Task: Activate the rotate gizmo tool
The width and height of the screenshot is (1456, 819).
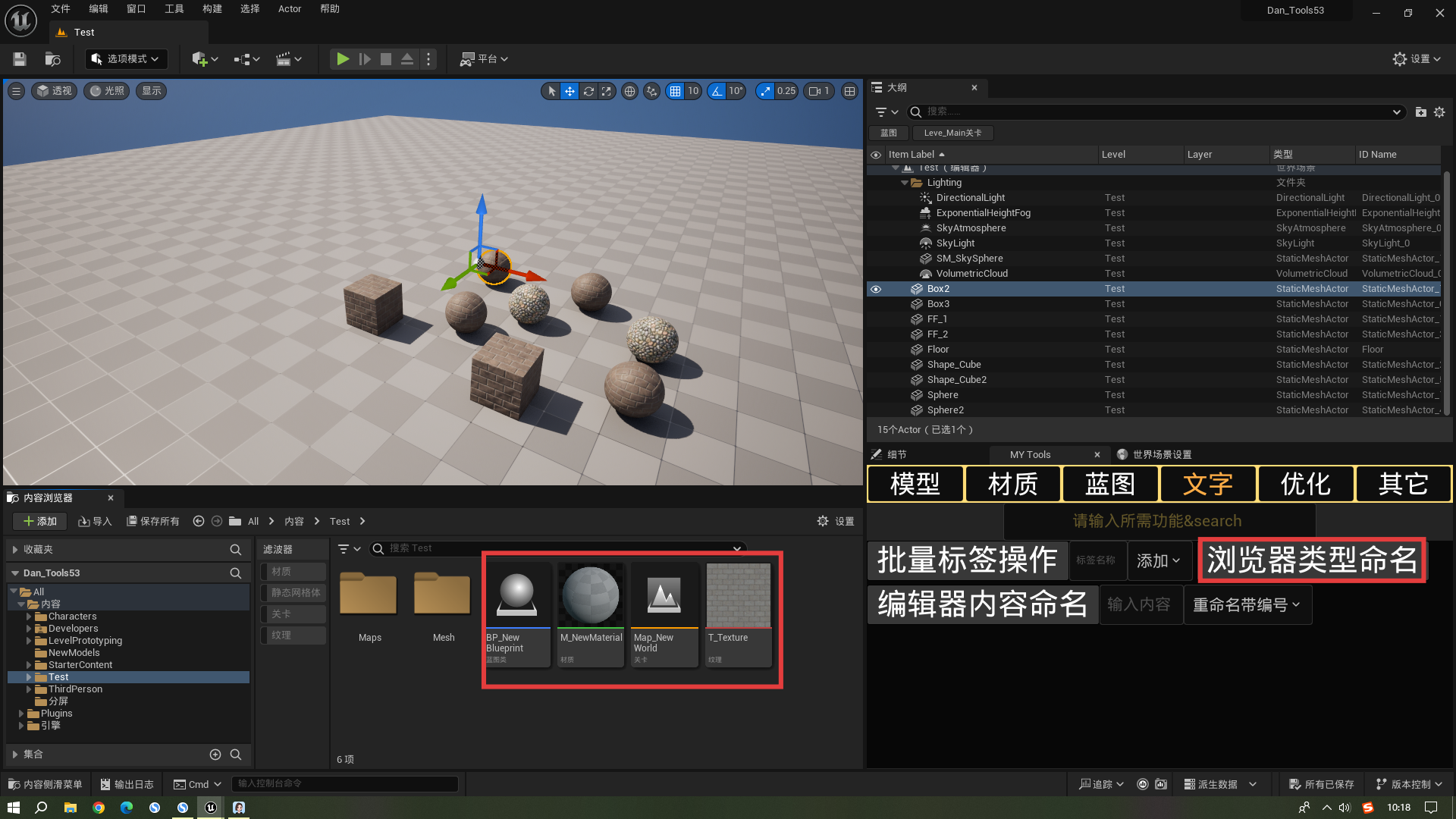Action: [588, 91]
